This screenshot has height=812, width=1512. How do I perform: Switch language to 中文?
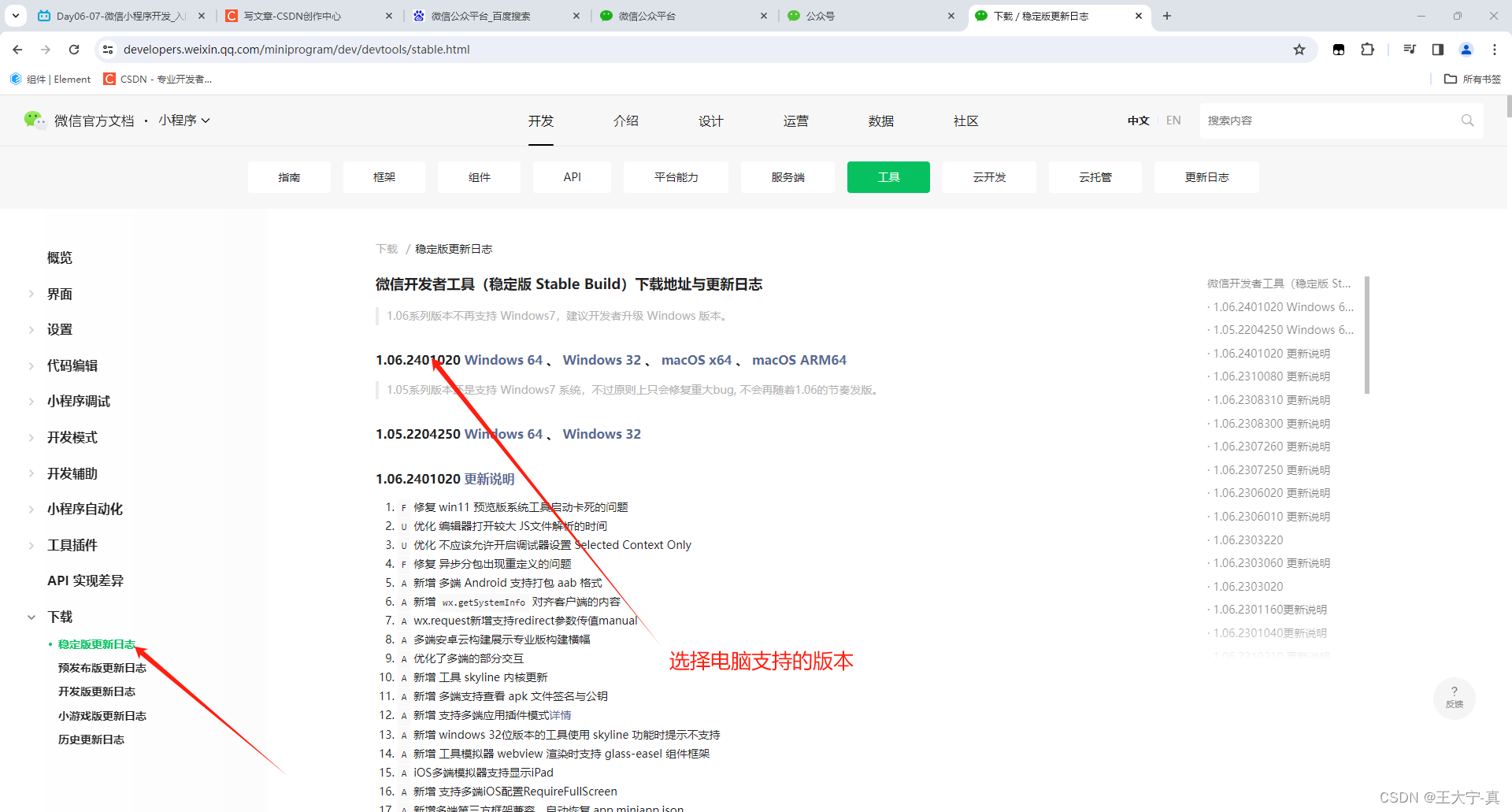[x=1139, y=121]
